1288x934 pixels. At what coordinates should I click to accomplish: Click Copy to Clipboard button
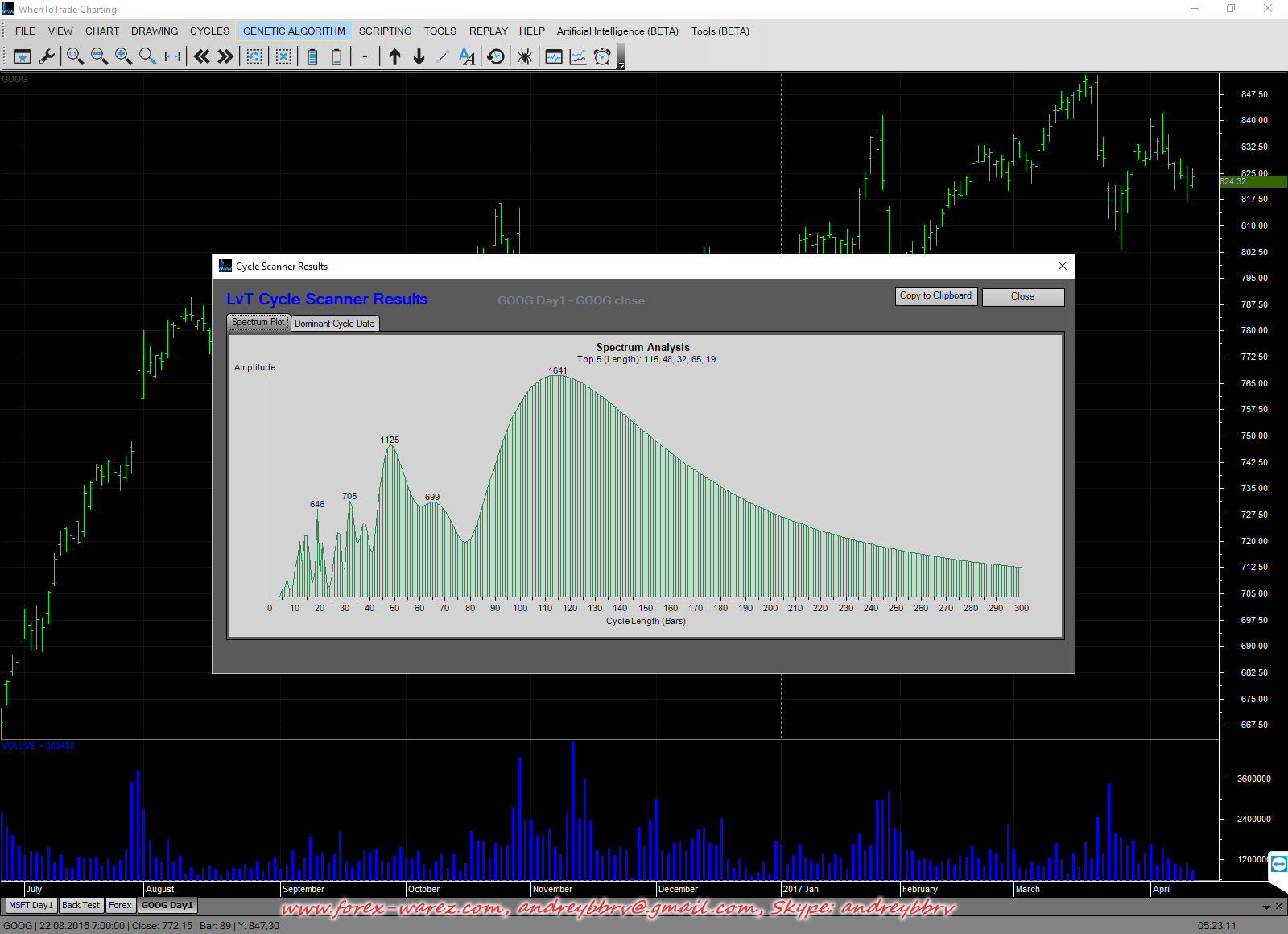[935, 296]
